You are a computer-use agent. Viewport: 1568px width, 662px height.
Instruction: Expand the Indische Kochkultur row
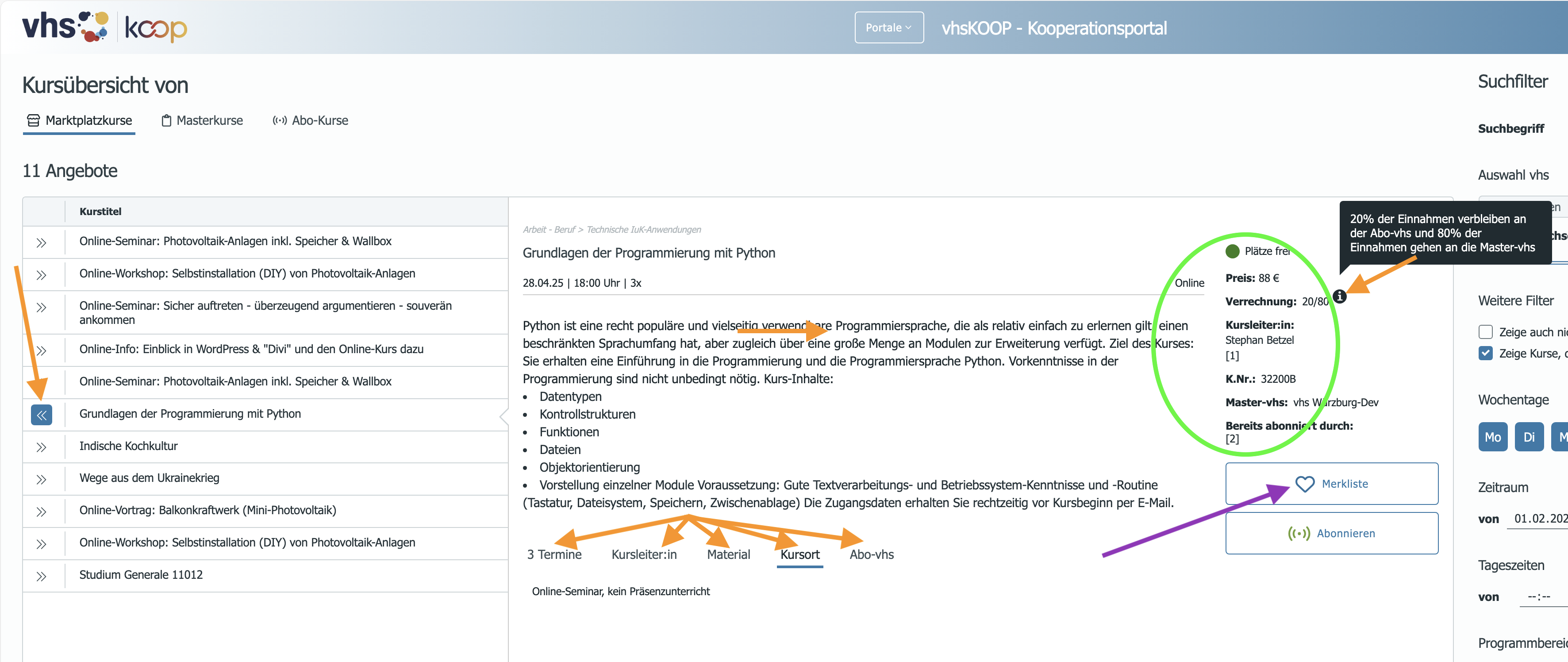click(42, 448)
